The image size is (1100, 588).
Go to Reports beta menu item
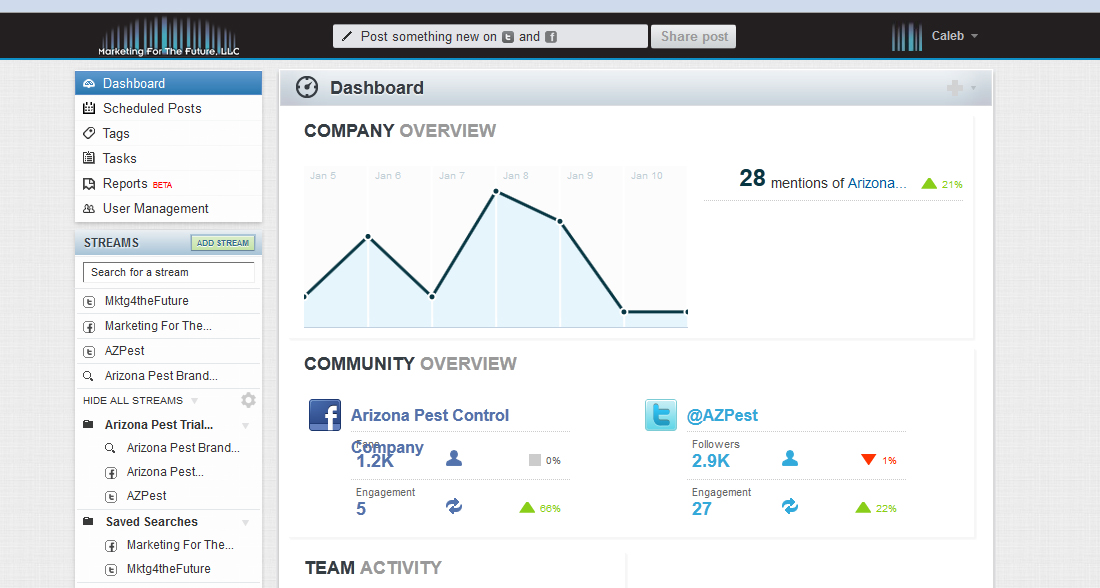pyautogui.click(x=126, y=183)
